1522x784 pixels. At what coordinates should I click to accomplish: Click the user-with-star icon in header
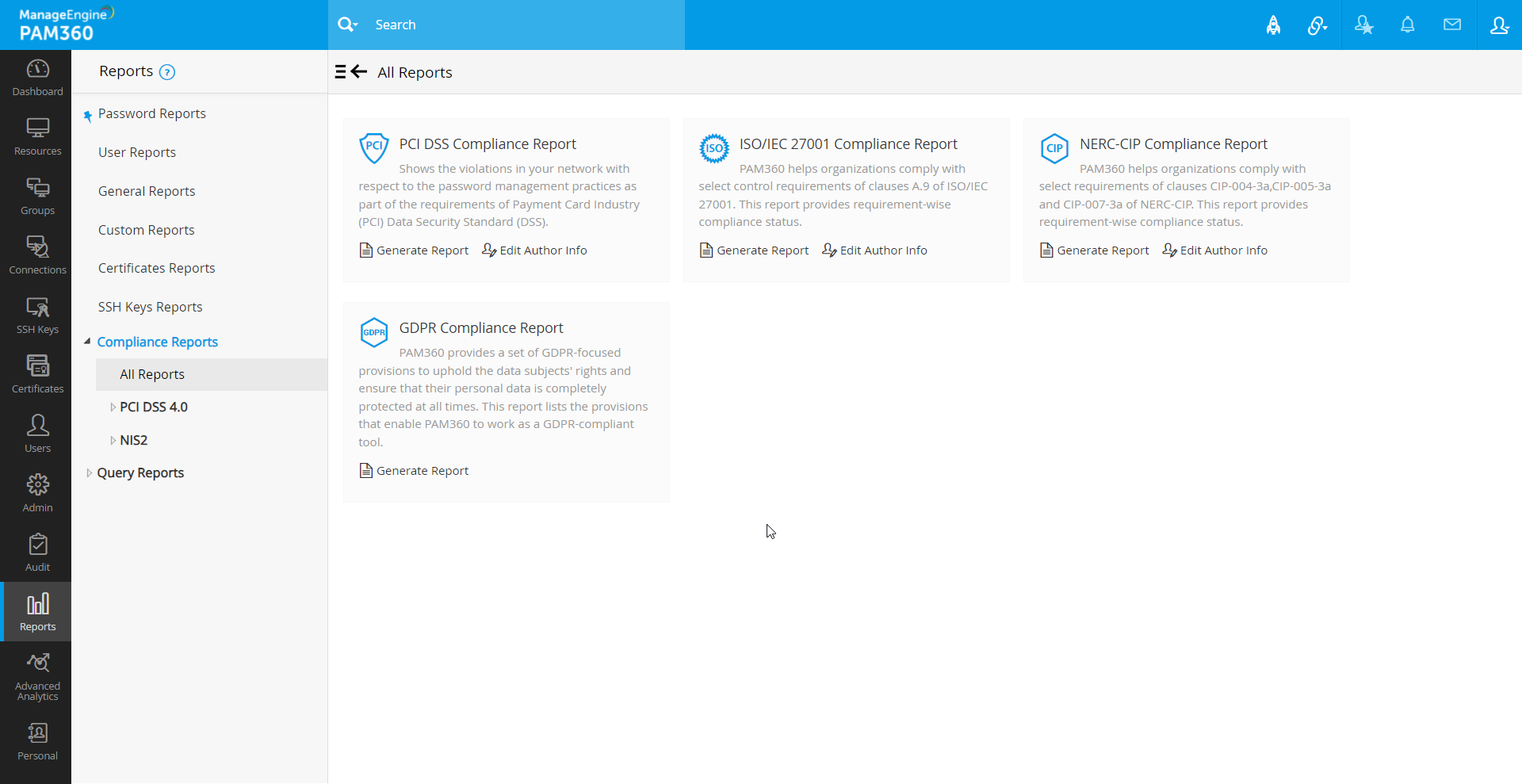click(x=1363, y=25)
